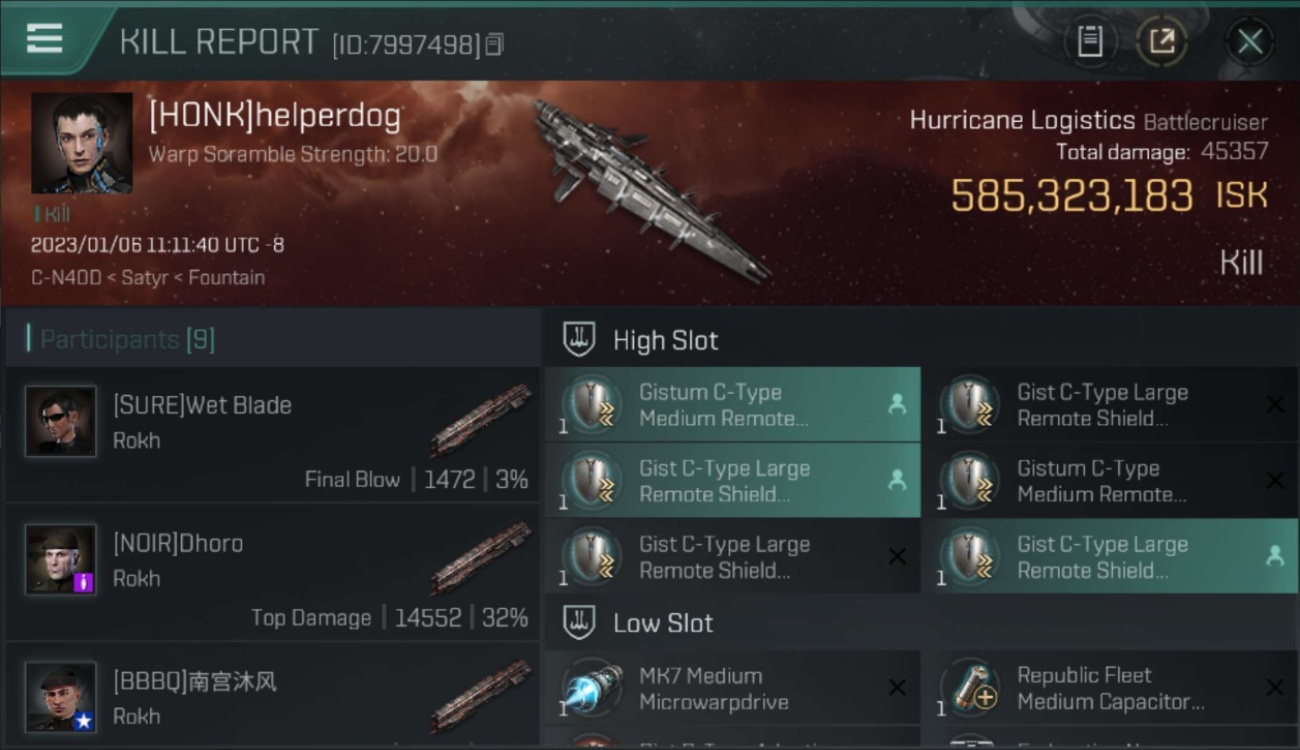
Task: Open the clipboard notes icon
Action: click(x=1089, y=41)
